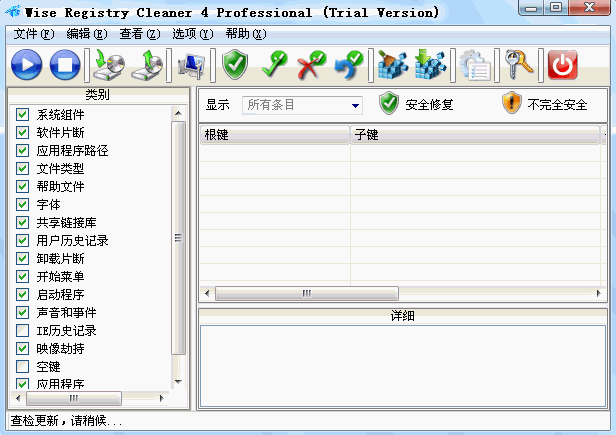Click the red X uncheck-all icon

(312, 65)
